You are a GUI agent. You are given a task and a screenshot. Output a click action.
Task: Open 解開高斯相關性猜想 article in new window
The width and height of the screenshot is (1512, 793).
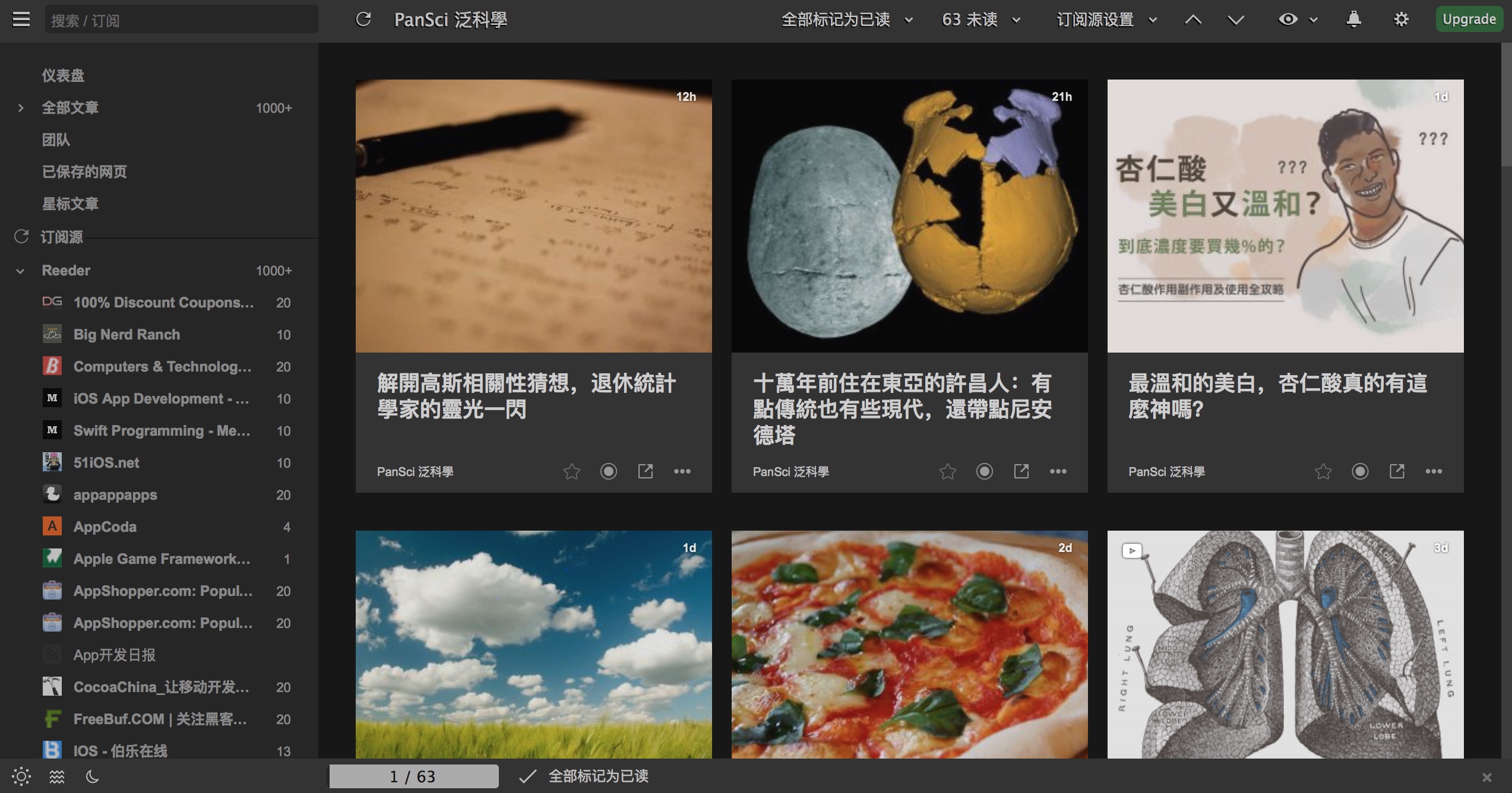coord(646,471)
